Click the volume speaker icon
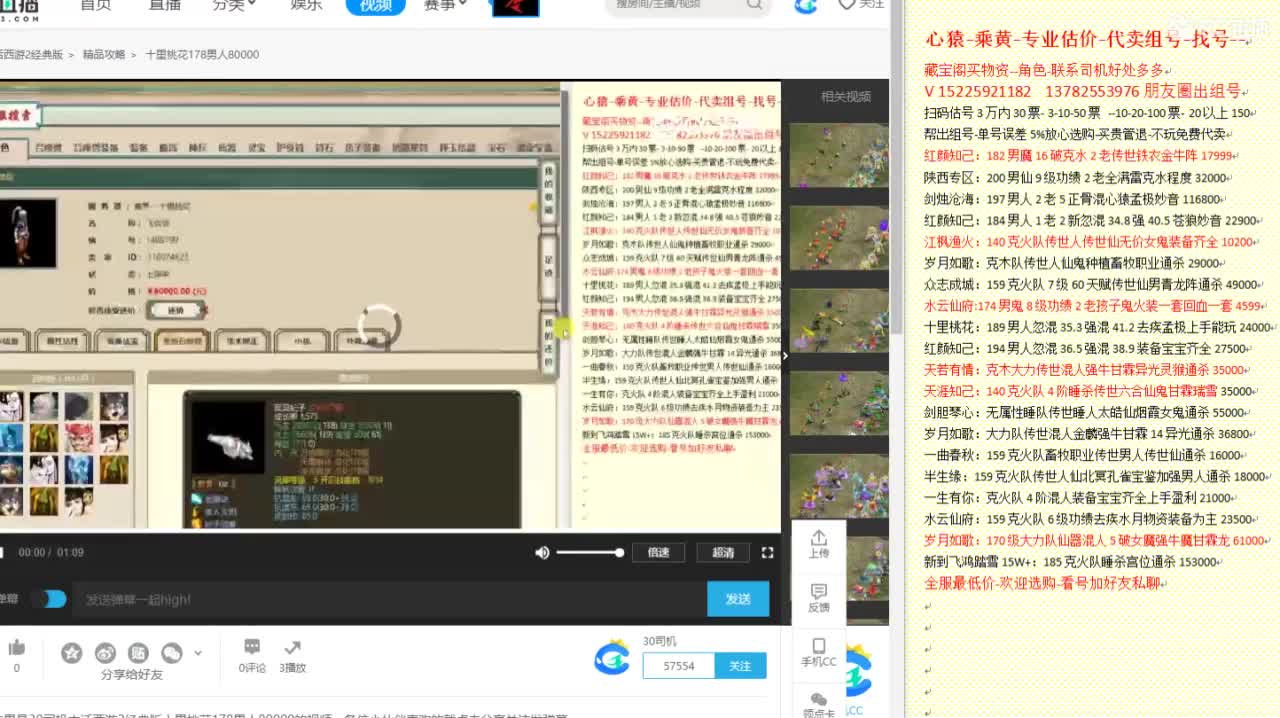This screenshot has width=1280, height=718. (542, 552)
